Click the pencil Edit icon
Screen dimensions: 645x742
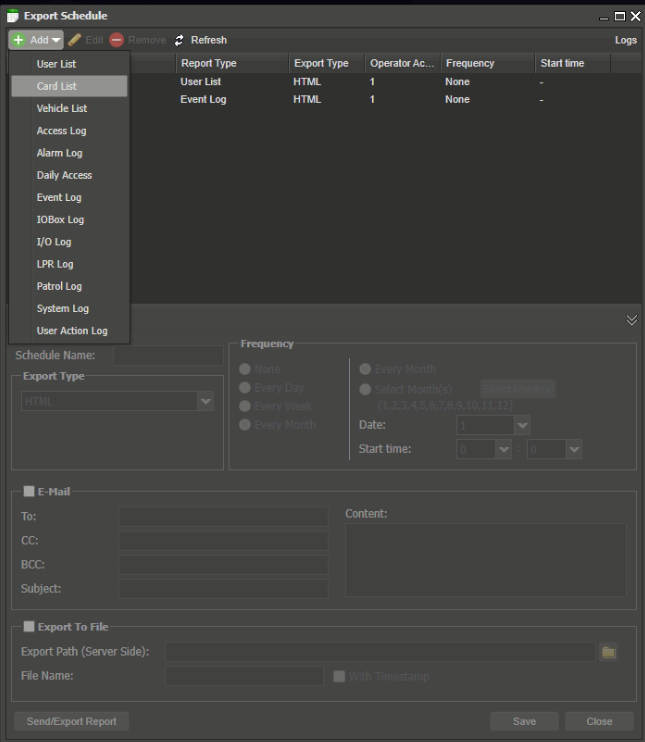74,40
